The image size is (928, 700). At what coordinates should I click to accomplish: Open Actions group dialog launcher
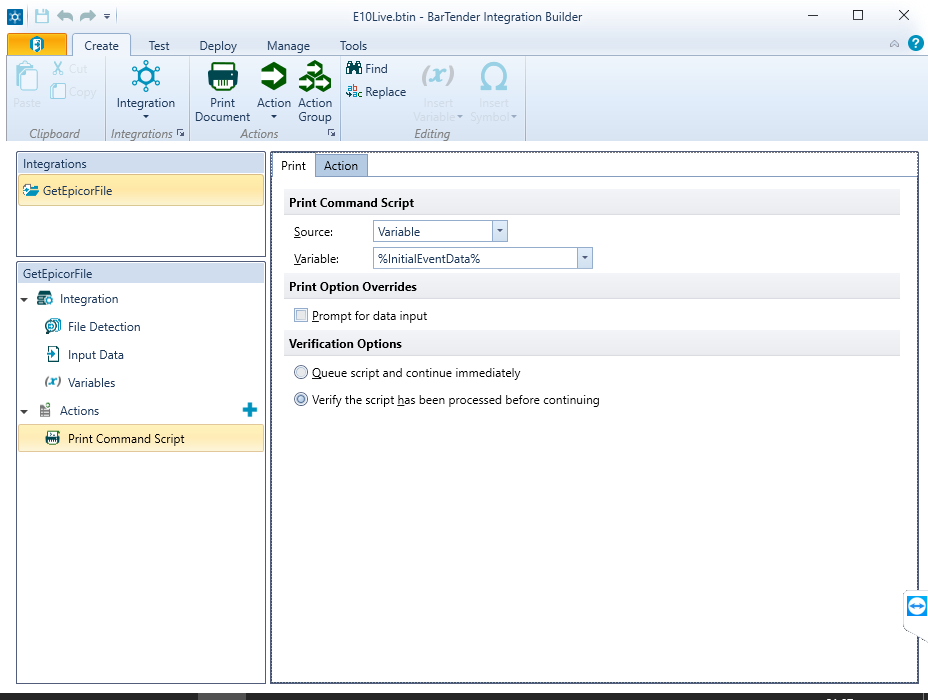[332, 133]
